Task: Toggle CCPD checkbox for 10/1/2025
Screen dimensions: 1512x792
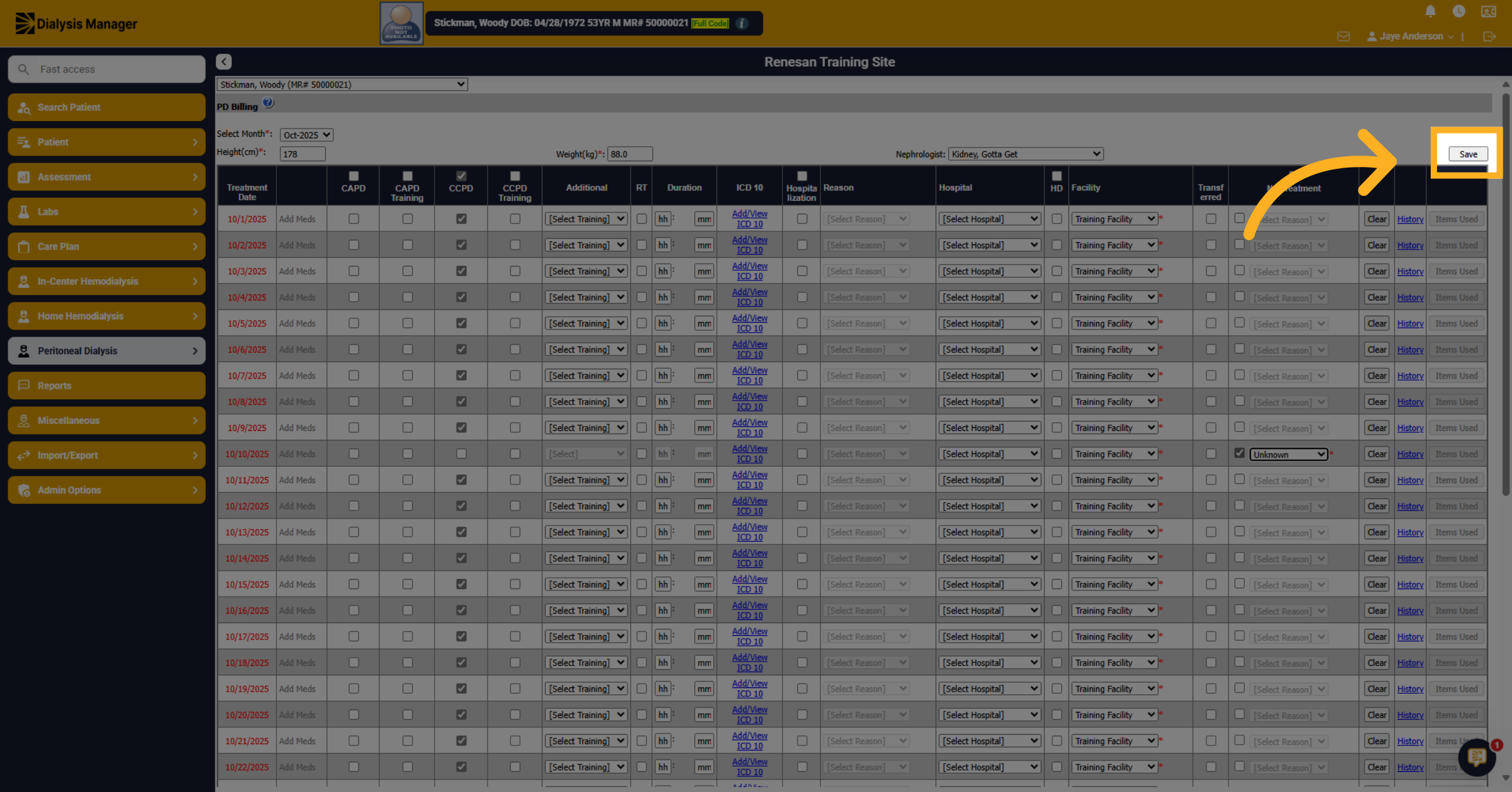Action: [461, 219]
